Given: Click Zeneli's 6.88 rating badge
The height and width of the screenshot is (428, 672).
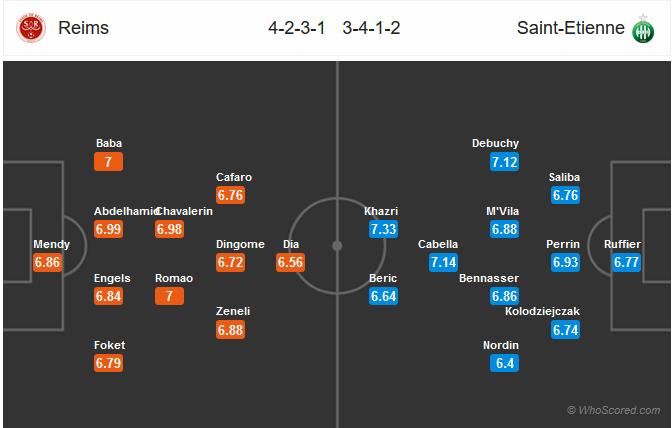Looking at the screenshot, I should pyautogui.click(x=230, y=330).
